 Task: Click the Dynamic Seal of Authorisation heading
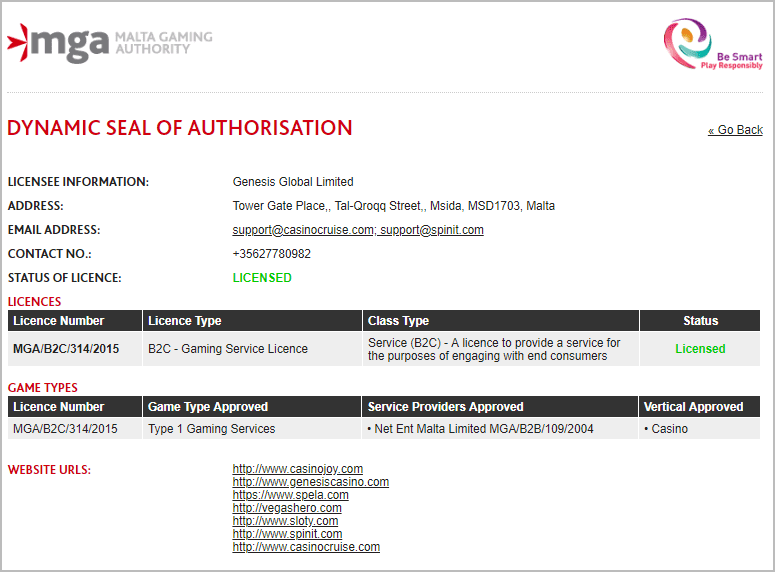click(x=180, y=128)
